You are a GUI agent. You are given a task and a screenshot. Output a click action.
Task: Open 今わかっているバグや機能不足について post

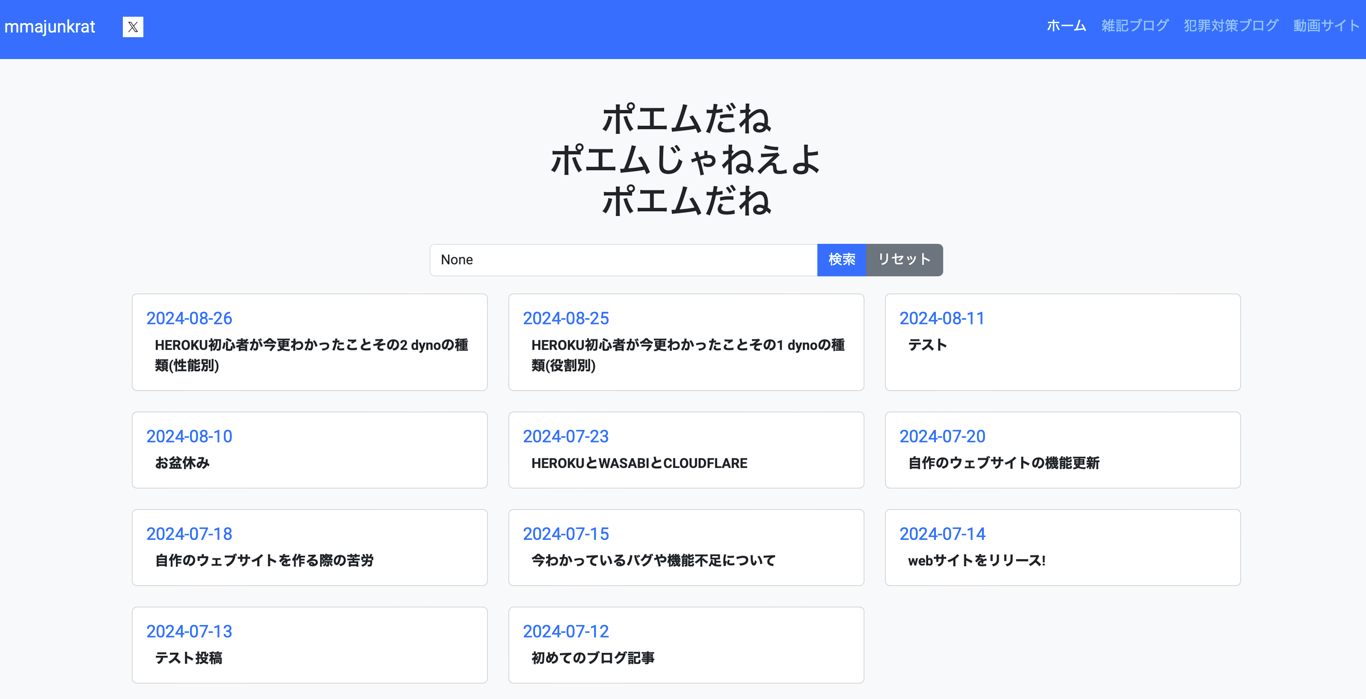click(x=654, y=561)
